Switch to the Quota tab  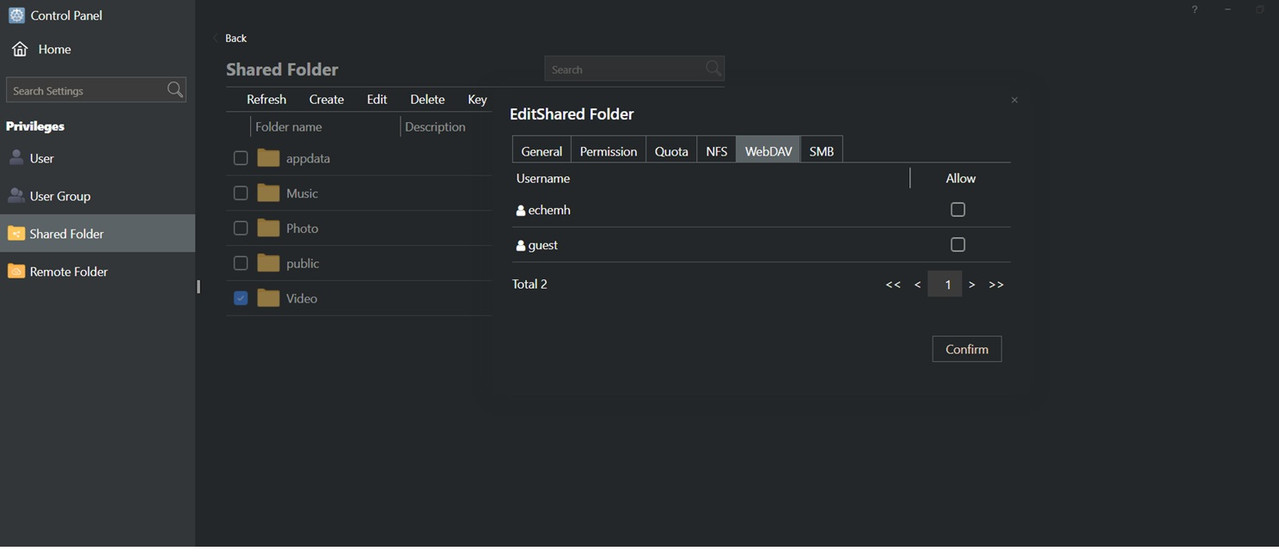671,150
